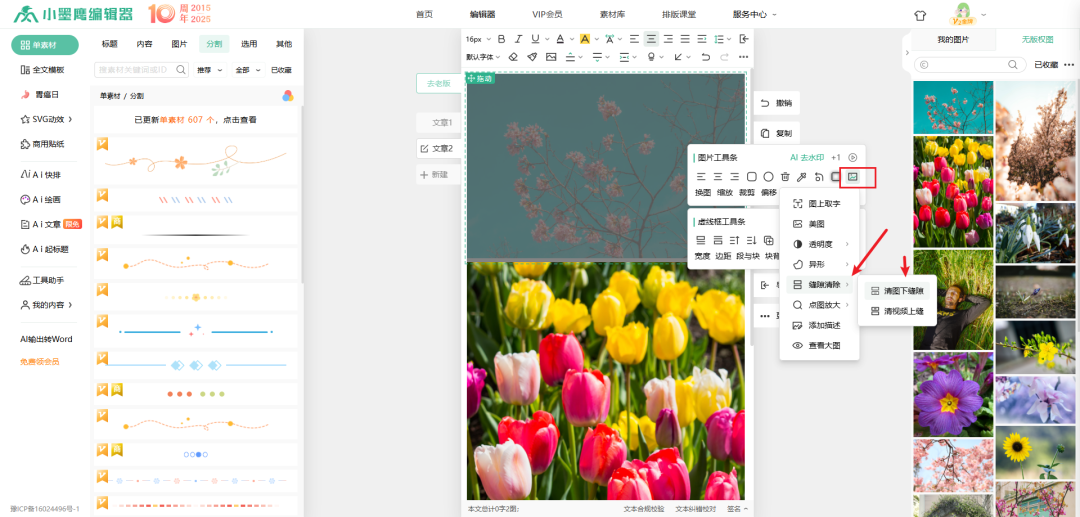Click the 撤销 side button
Screen dimensions: 1080x517
tap(777, 103)
